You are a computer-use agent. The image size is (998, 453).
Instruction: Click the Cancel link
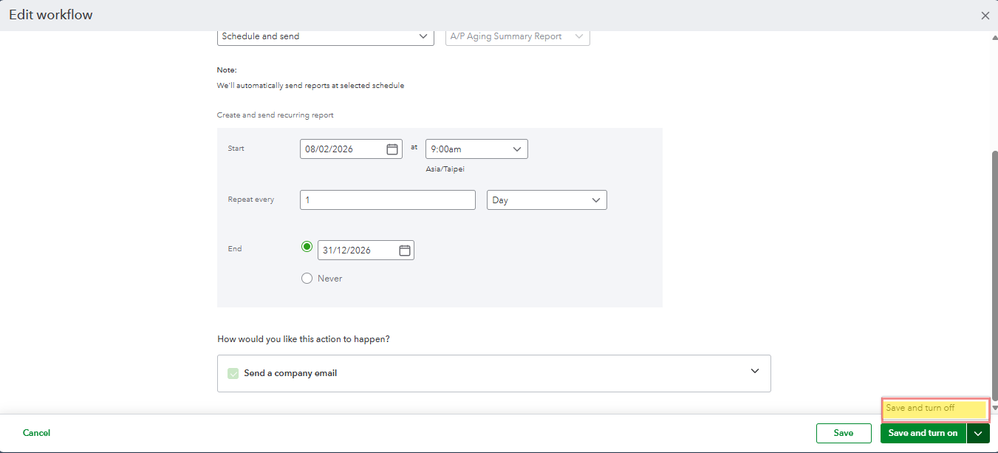point(36,433)
